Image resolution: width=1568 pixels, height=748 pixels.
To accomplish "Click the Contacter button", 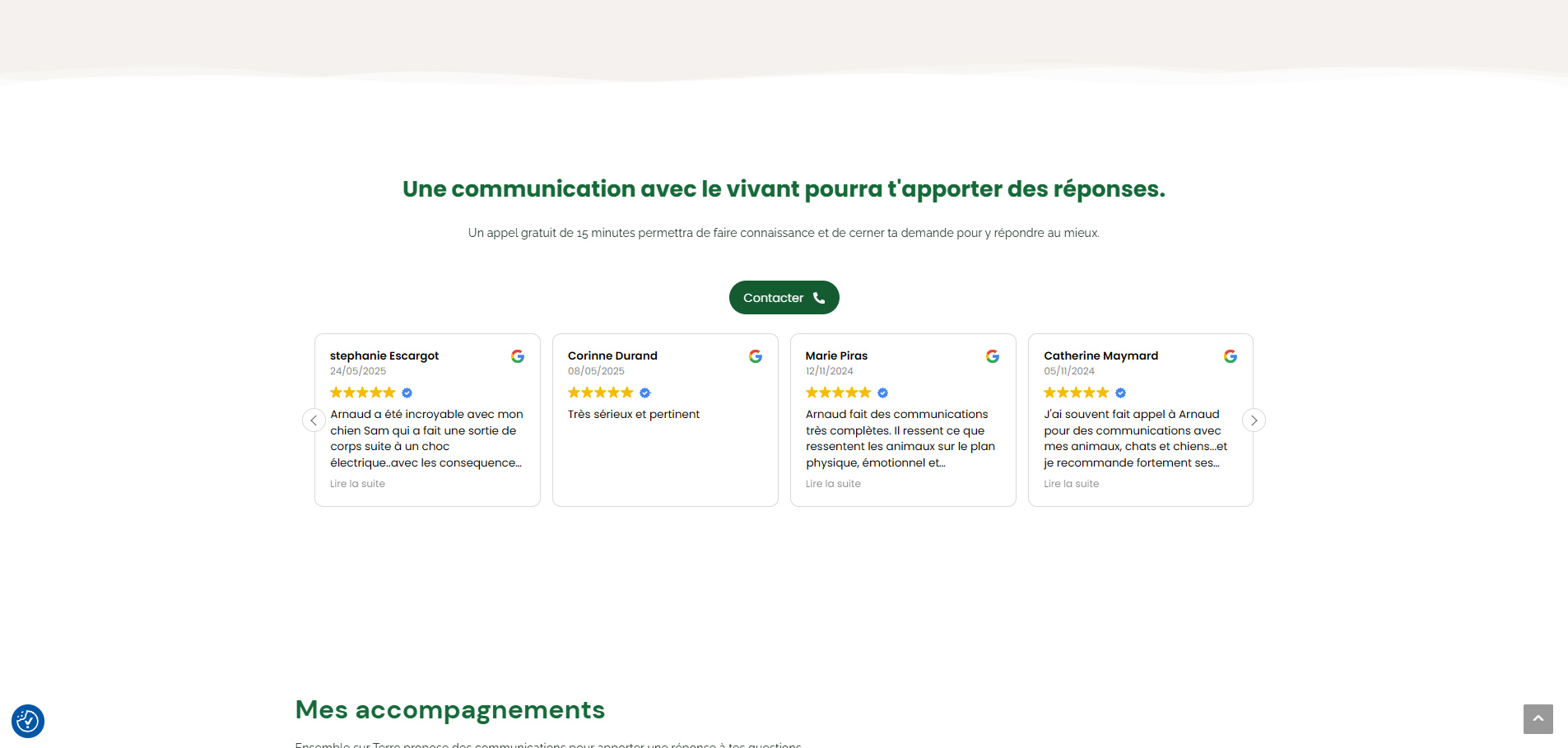I will coord(784,297).
